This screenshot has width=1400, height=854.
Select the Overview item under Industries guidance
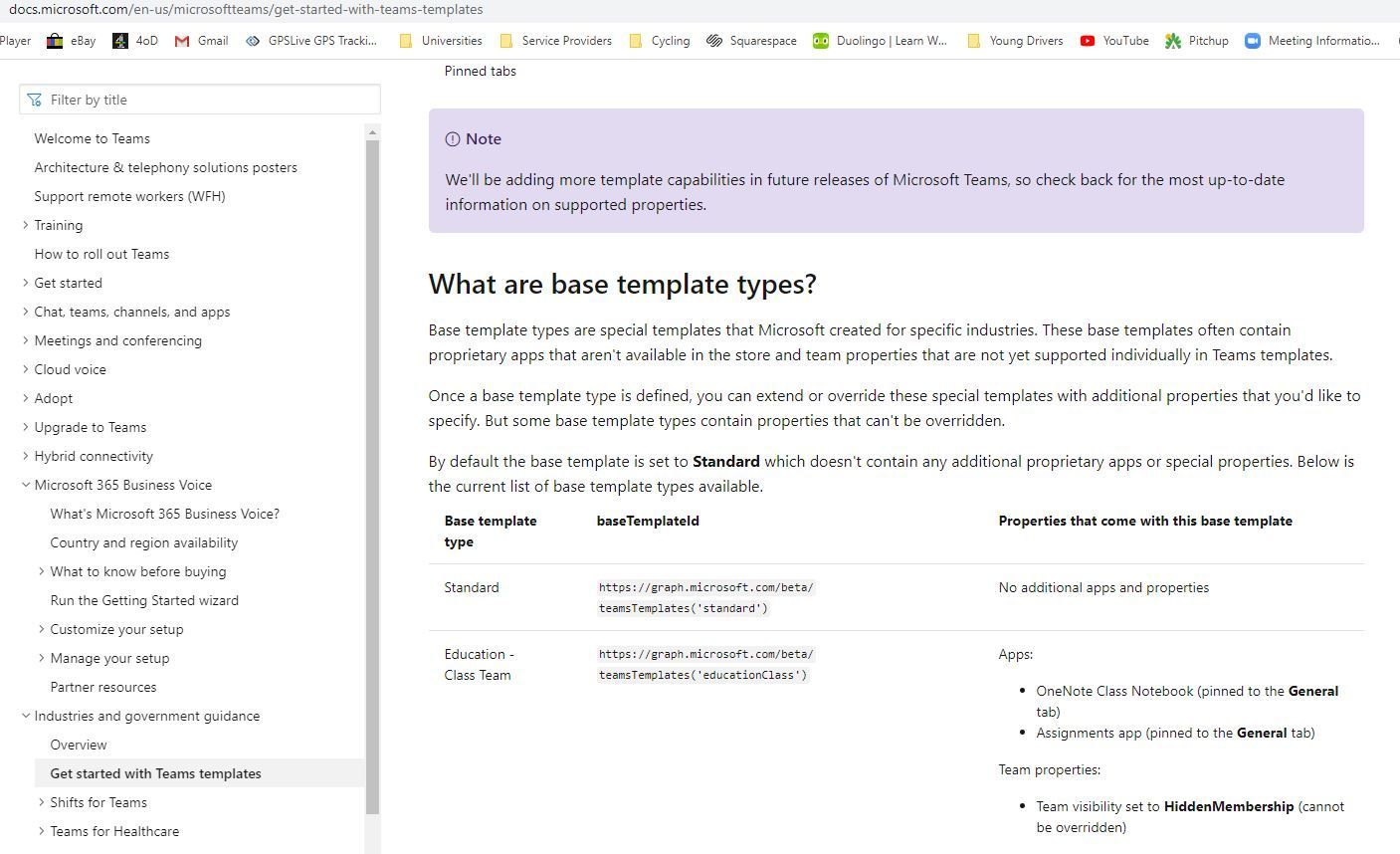(78, 745)
